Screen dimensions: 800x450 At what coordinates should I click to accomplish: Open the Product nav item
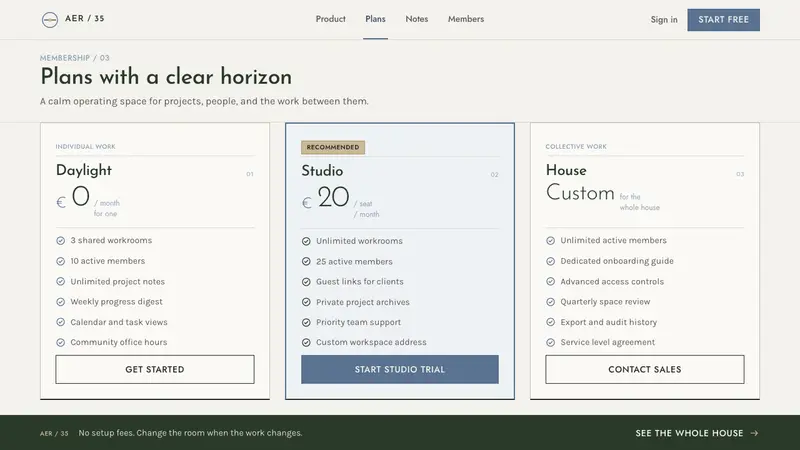[x=331, y=19]
